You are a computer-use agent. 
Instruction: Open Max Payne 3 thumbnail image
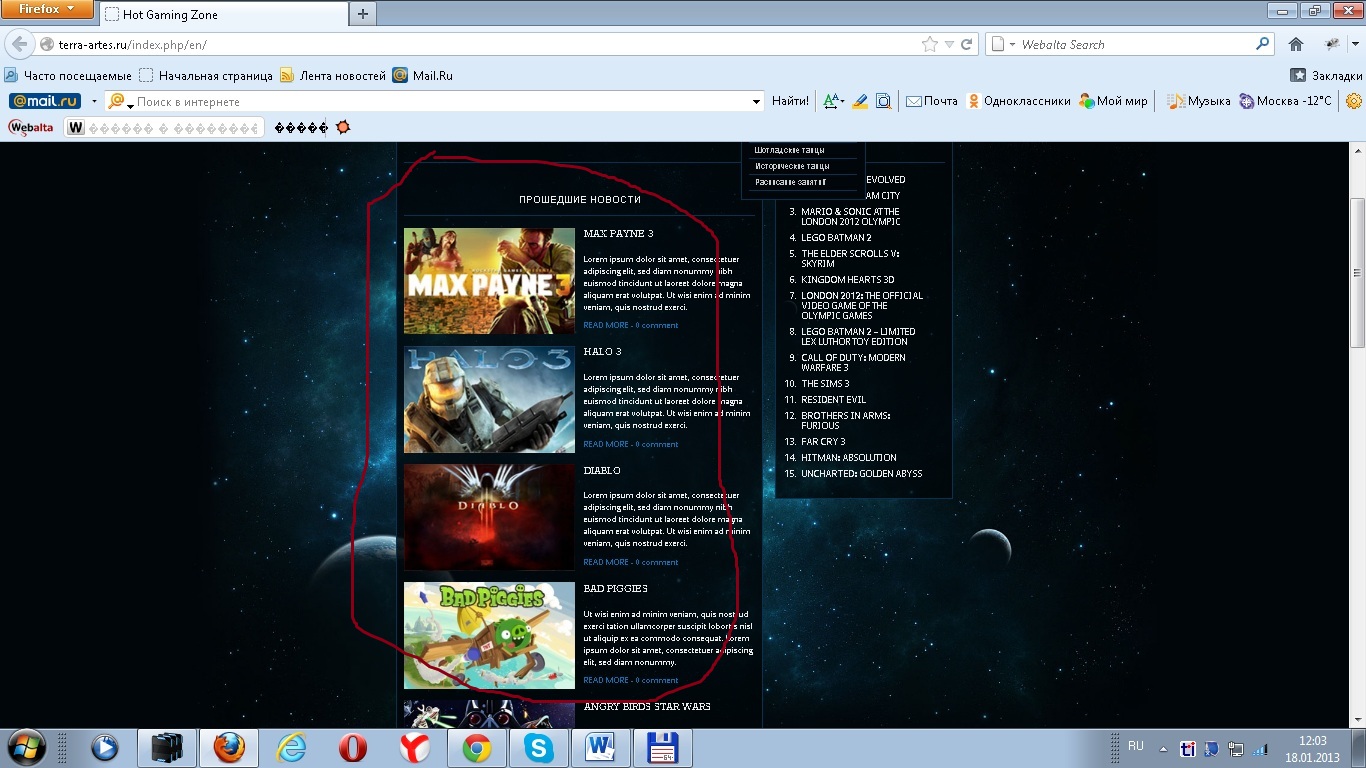pos(489,281)
